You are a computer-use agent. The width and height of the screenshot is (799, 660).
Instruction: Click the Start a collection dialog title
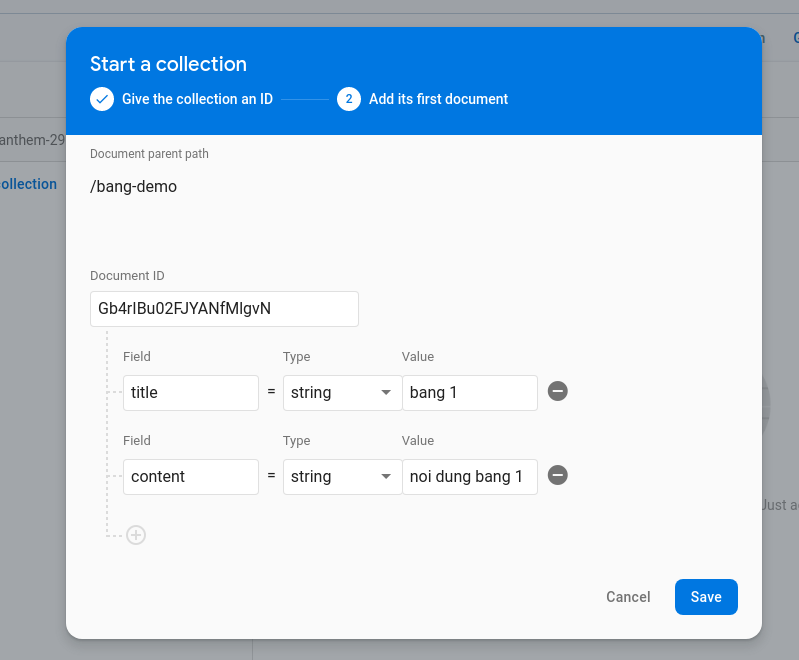tap(168, 64)
